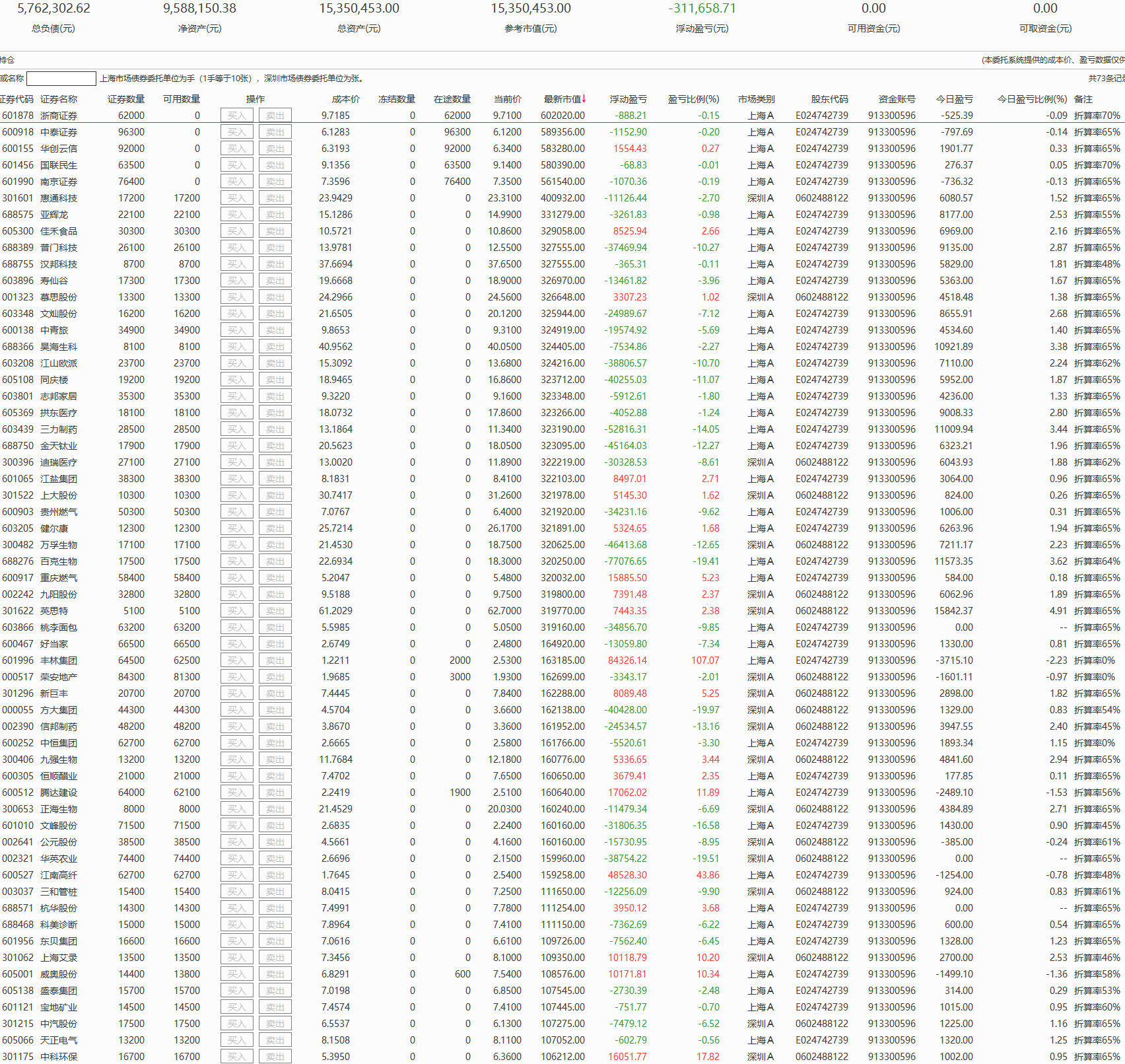Click the 浮动盈亏(元) summary value at top
The image size is (1125, 1064).
pos(702,9)
